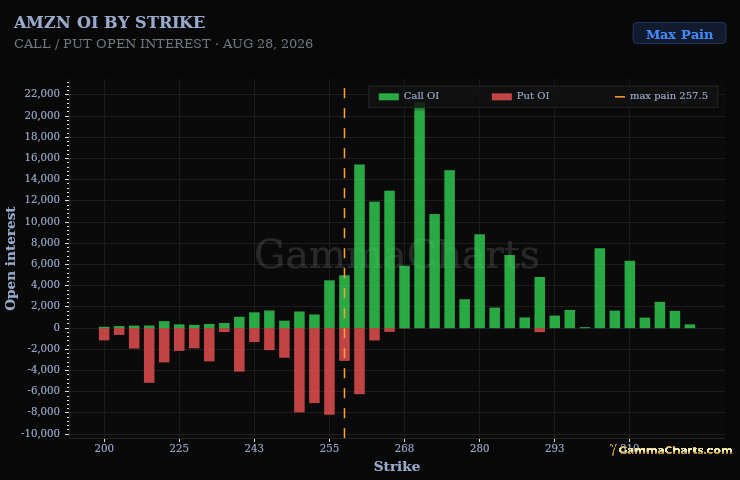Click the 14,000 y-axis label
Viewport: 740px width, 480px height.
tap(42, 178)
